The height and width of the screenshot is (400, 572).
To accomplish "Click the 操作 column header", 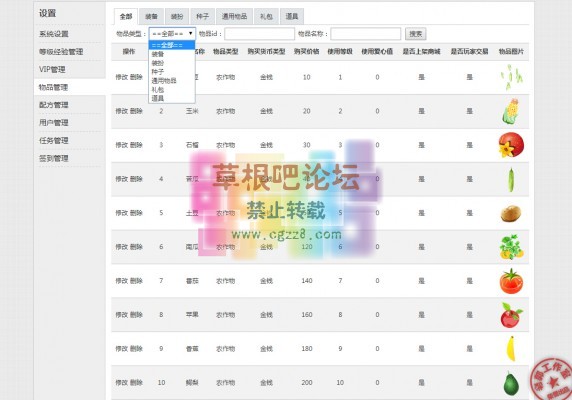I will (x=129, y=51).
